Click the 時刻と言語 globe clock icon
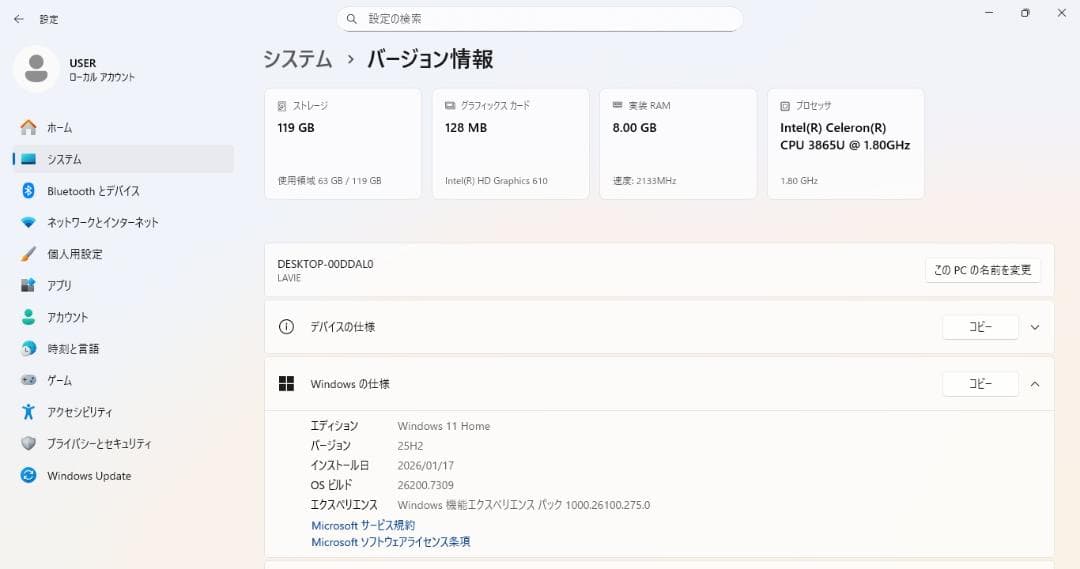This screenshot has height=569, width=1080. click(28, 349)
